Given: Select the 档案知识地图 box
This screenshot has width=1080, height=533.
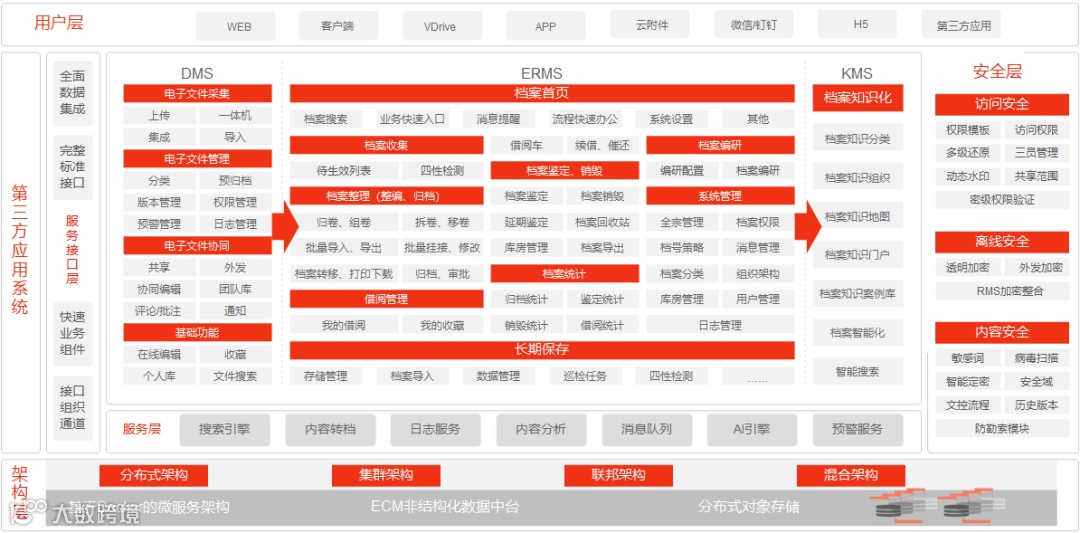Looking at the screenshot, I should [x=858, y=216].
